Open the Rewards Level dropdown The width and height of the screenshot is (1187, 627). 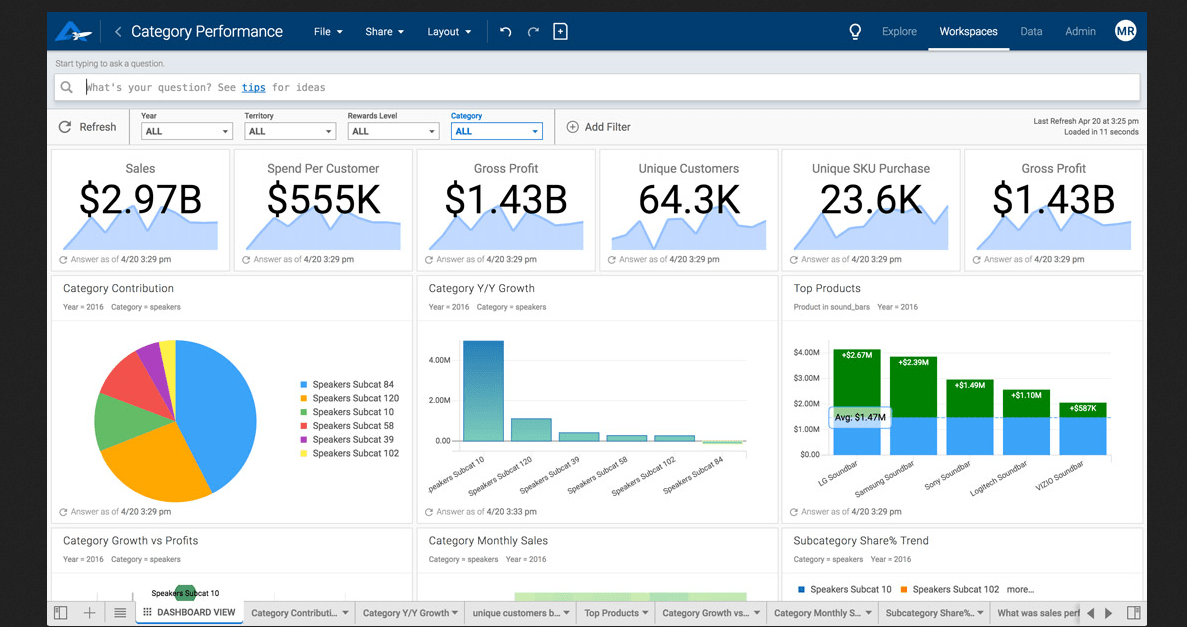(393, 131)
